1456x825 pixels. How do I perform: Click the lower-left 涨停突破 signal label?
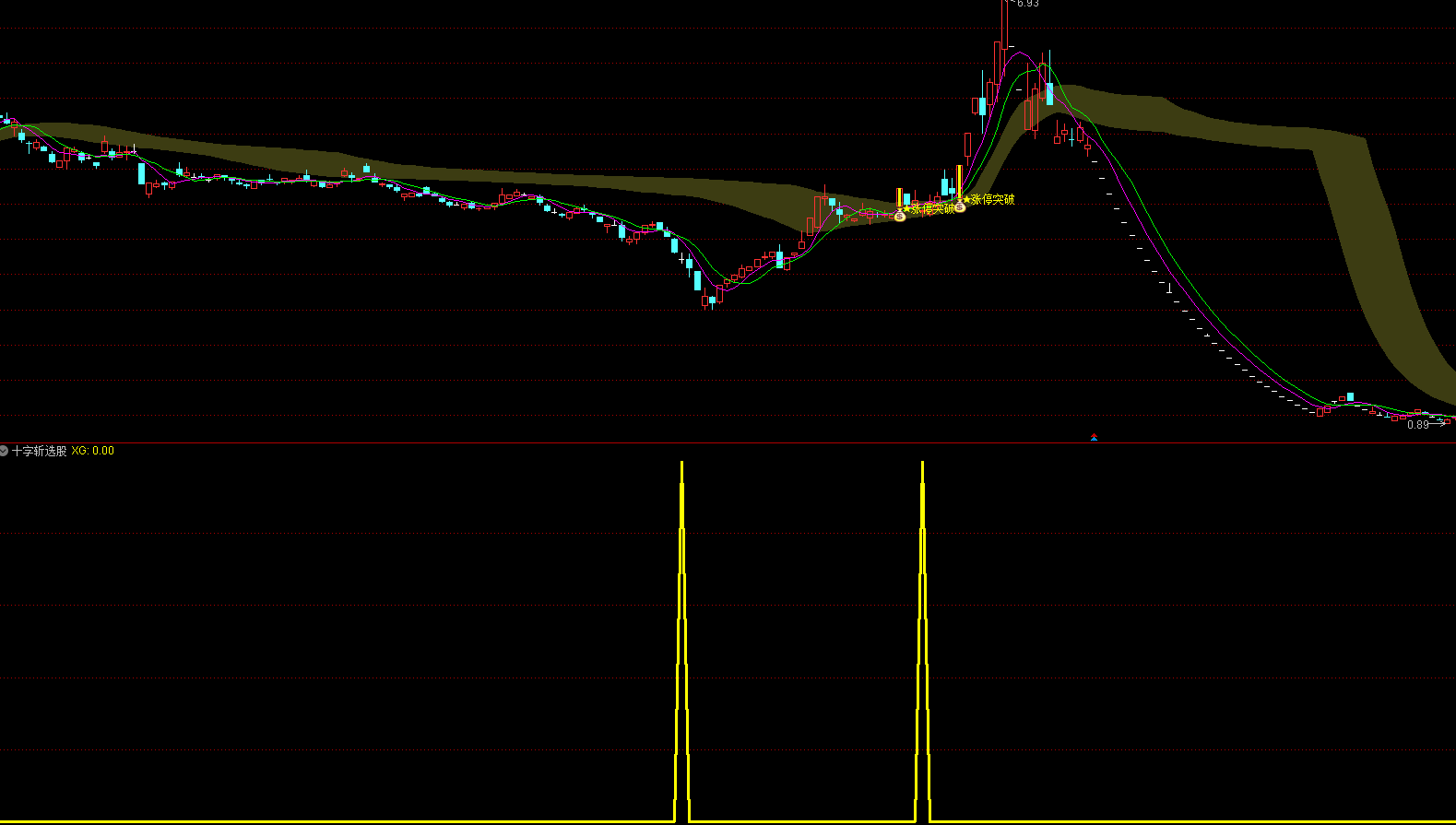pos(932,208)
